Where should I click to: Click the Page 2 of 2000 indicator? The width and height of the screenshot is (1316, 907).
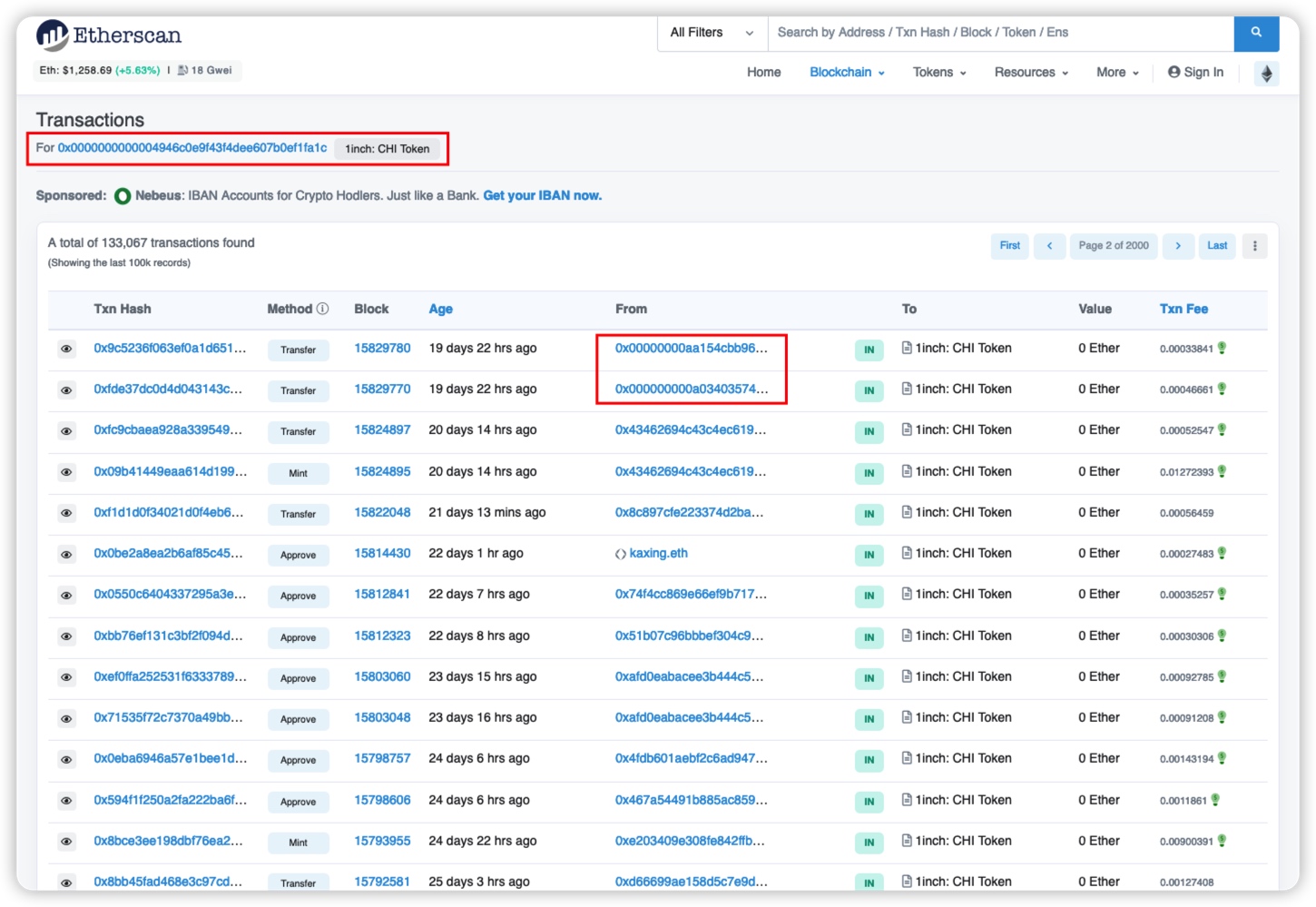[1114, 245]
